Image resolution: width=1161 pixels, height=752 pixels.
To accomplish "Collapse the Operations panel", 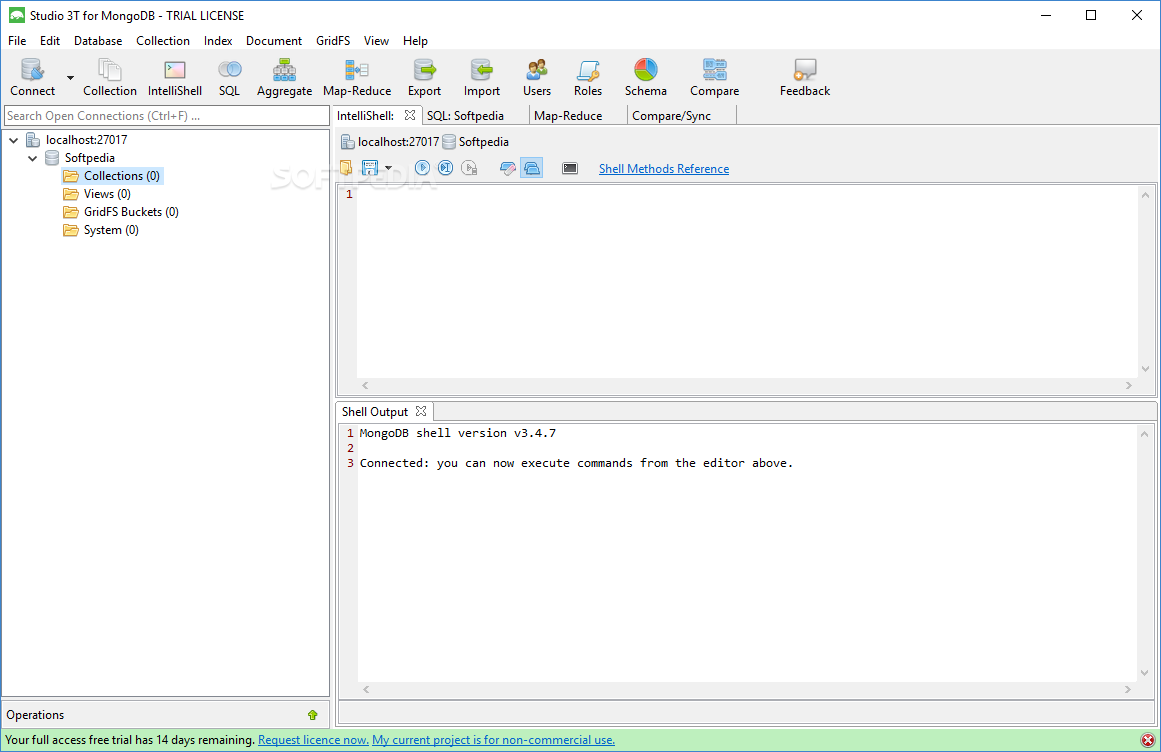I will click(x=313, y=714).
